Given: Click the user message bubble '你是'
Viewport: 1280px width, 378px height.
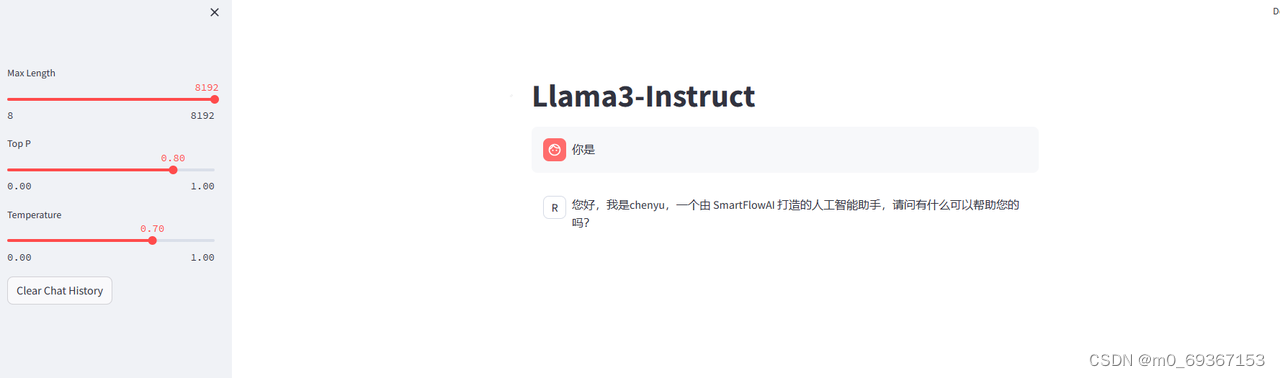Looking at the screenshot, I should pyautogui.click(x=785, y=150).
